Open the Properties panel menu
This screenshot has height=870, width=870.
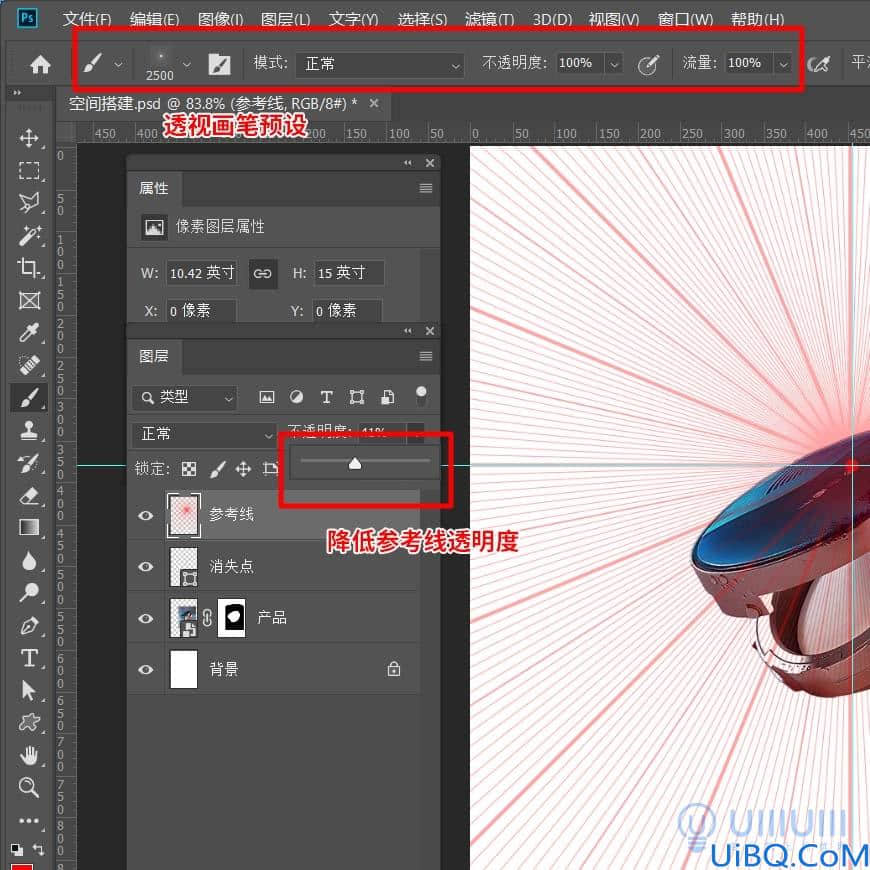coord(426,188)
